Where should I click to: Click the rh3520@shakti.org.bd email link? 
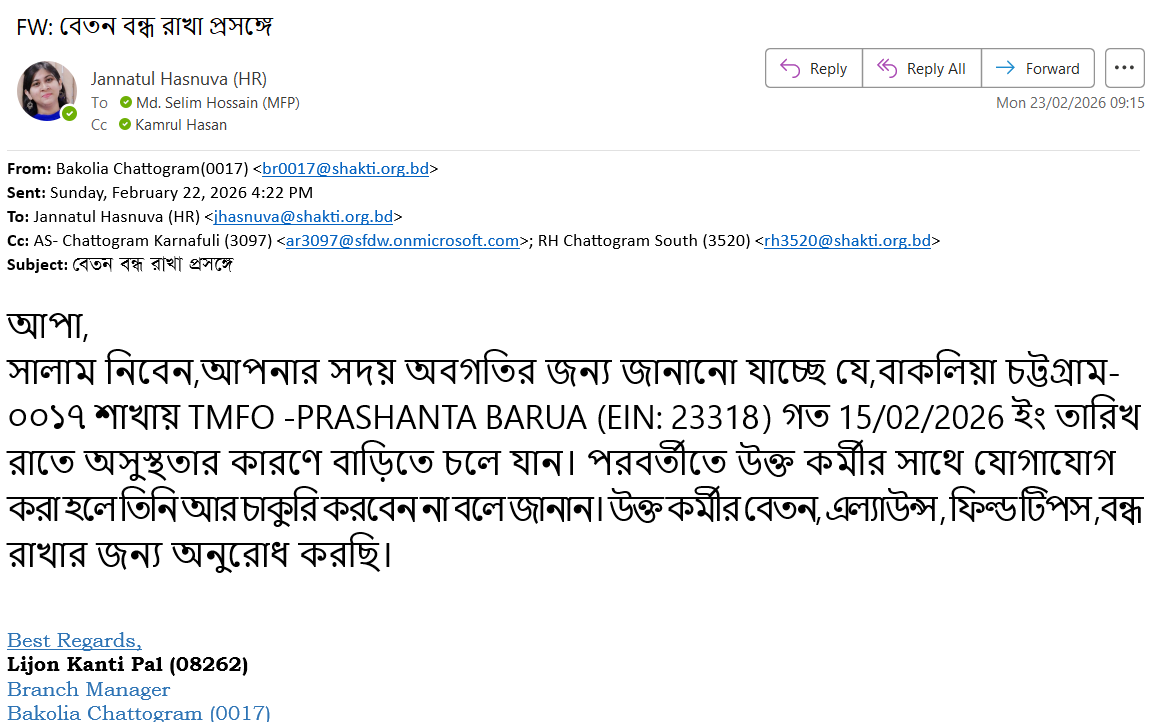(x=847, y=241)
